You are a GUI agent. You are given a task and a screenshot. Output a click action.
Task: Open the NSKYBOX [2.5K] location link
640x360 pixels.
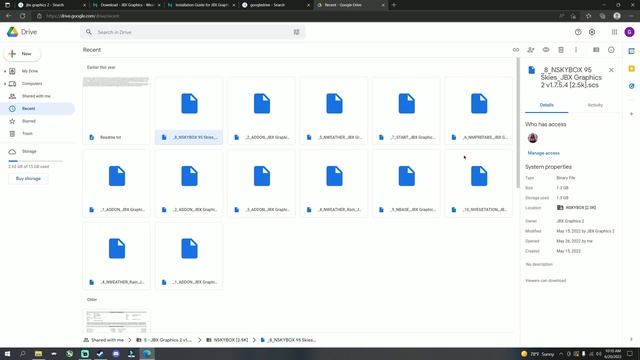coord(576,208)
